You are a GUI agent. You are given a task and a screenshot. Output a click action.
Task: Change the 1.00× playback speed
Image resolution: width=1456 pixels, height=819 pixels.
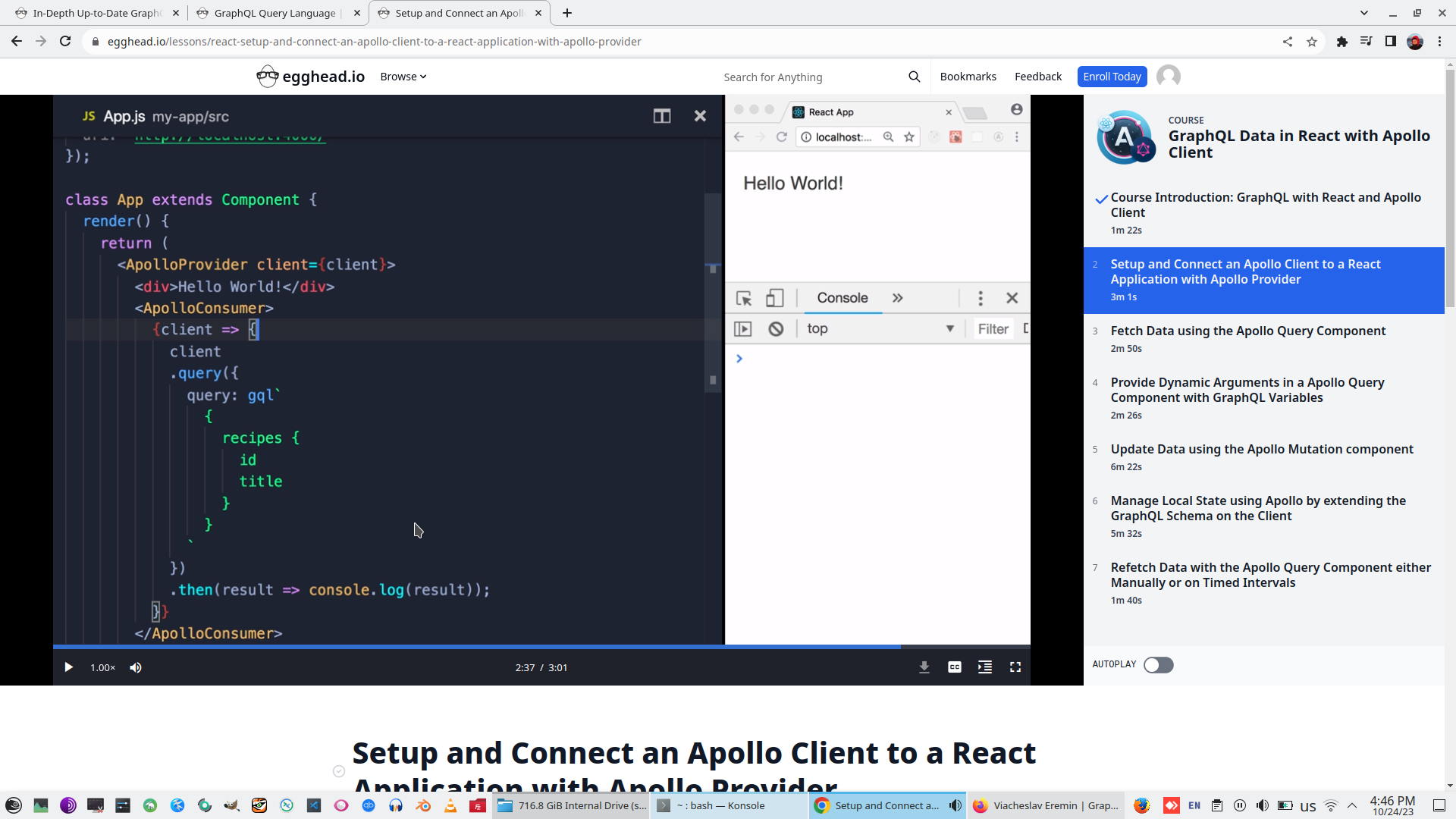[102, 668]
